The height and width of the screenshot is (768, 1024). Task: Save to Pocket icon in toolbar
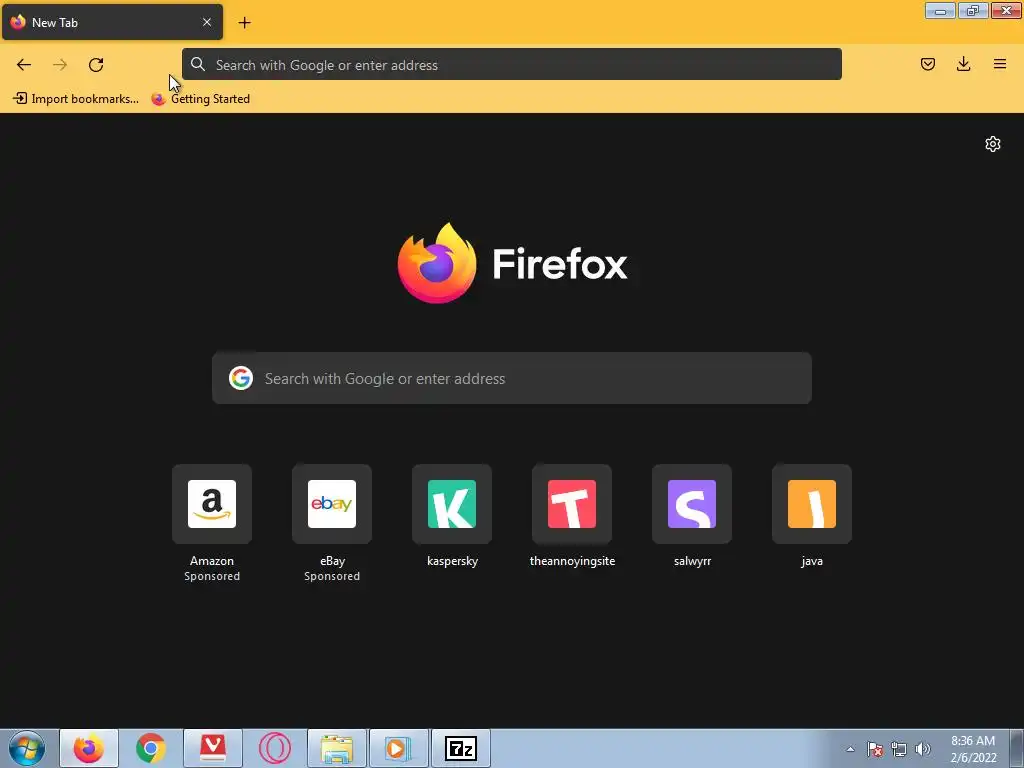(x=927, y=64)
